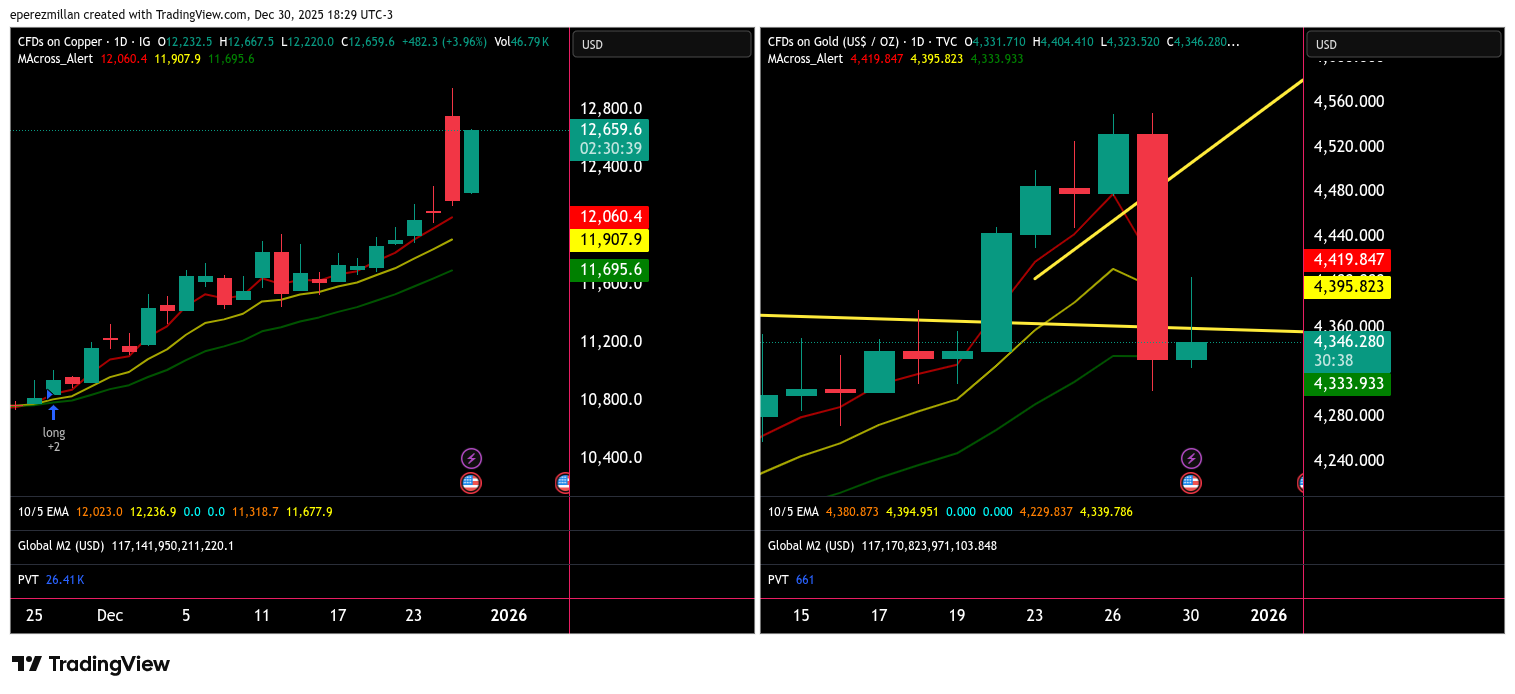This screenshot has width=1515, height=694.
Task: Click the PVT indicator label on Gold chart
Action: [777, 580]
